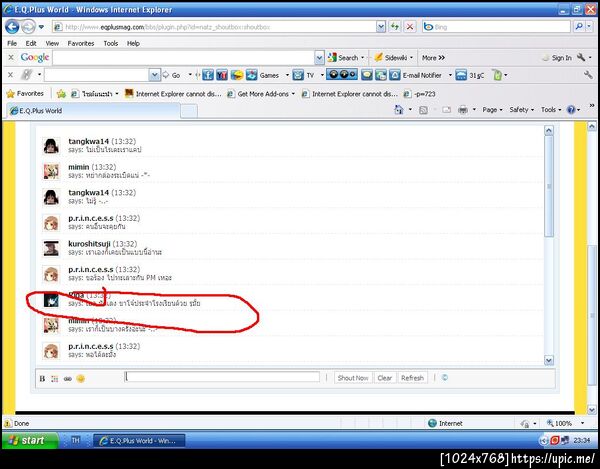This screenshot has width=600, height=469.
Task: Open the Facebook toolbar icon
Action: coord(208,75)
